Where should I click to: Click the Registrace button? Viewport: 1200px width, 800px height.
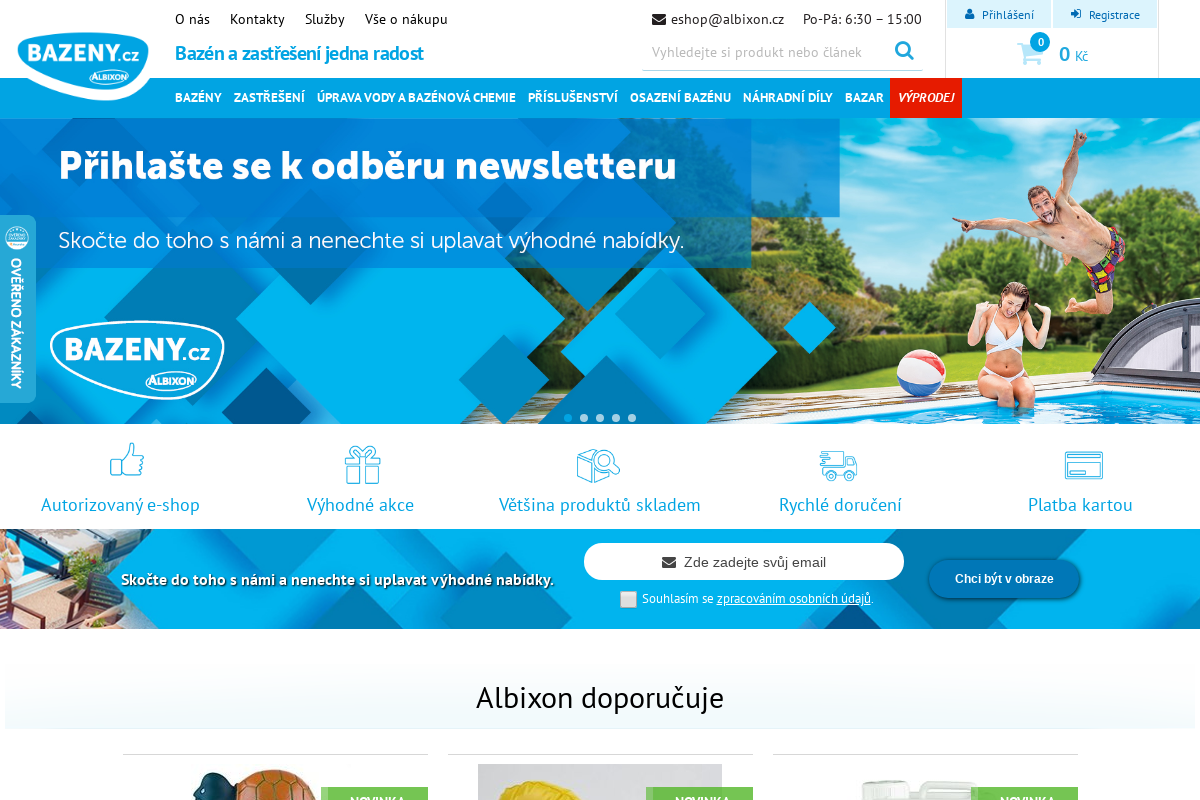[x=1105, y=14]
